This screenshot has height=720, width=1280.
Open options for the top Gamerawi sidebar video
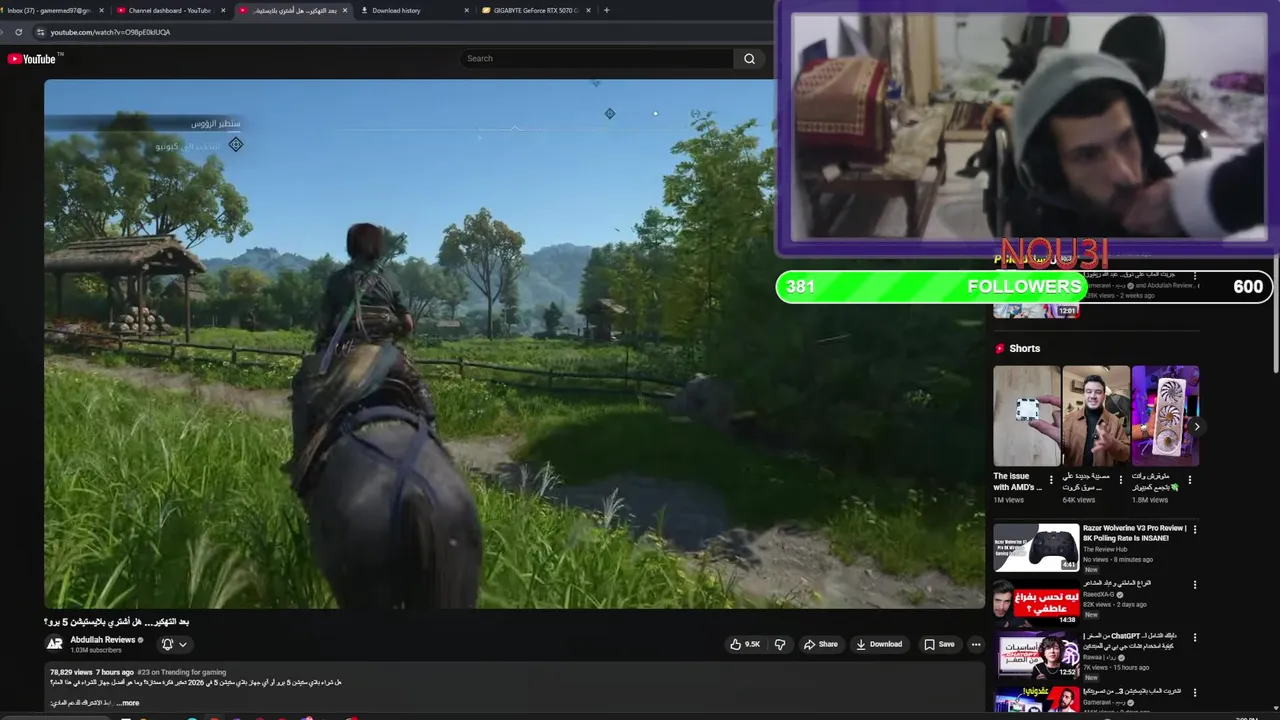point(1194,276)
